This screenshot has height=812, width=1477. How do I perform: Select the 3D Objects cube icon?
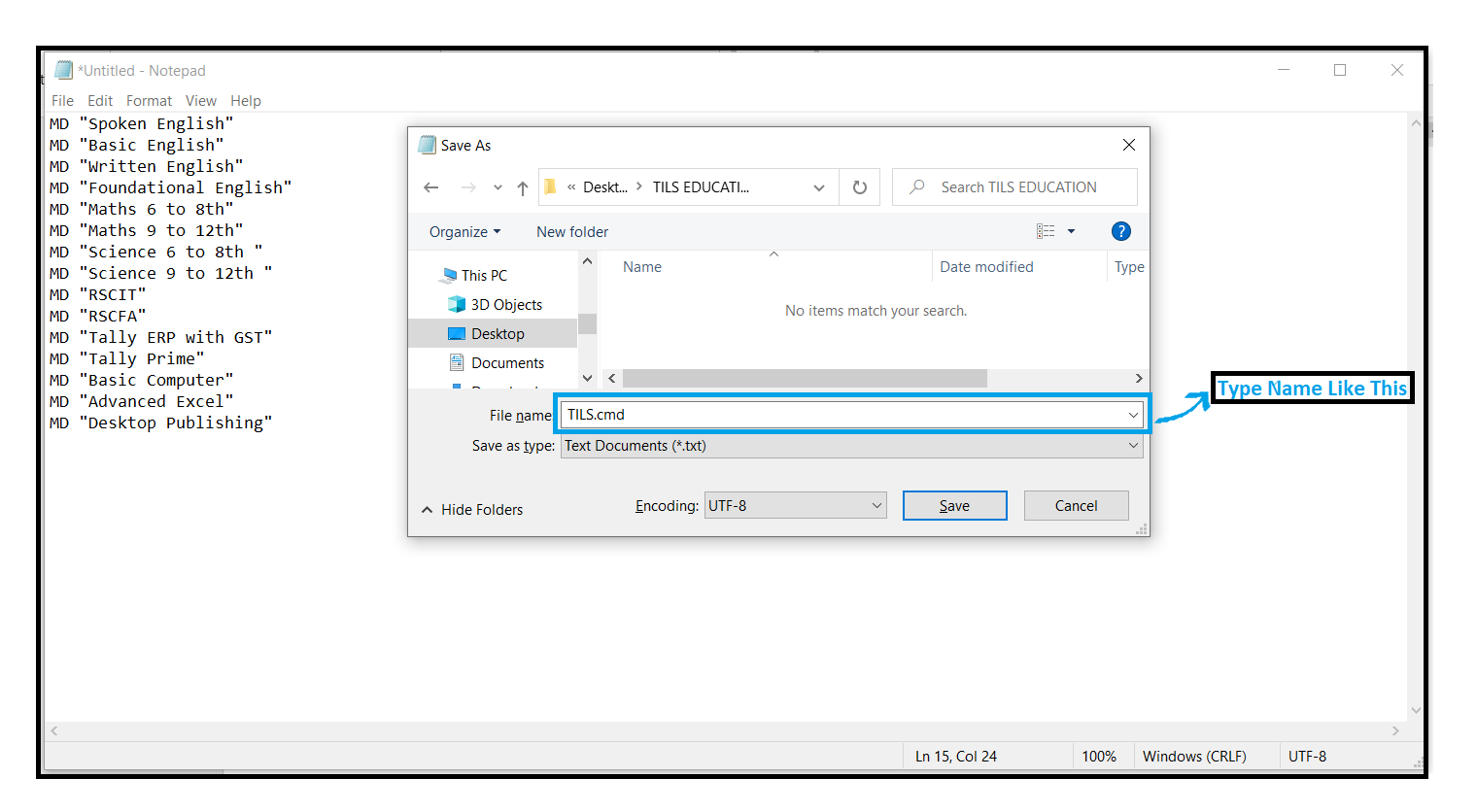[457, 304]
